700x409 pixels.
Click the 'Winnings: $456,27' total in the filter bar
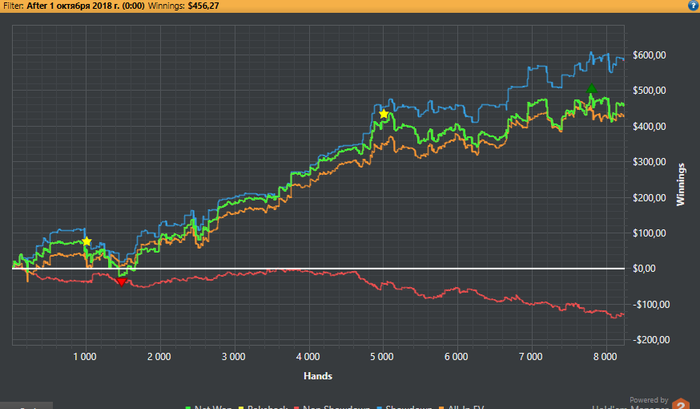[183, 6]
